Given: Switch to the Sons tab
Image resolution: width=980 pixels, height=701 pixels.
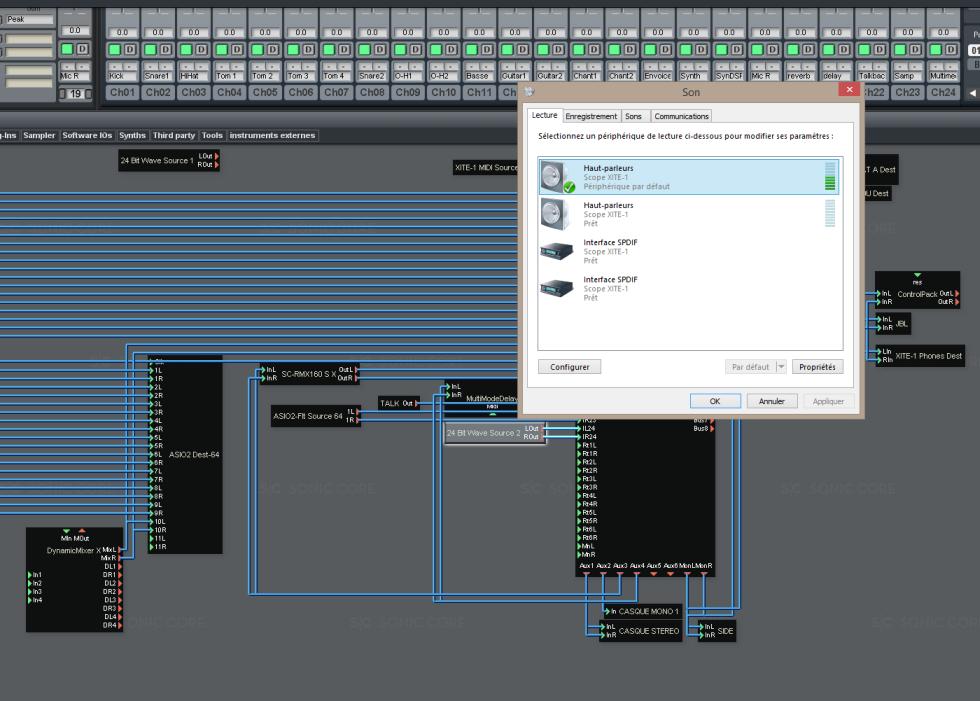Looking at the screenshot, I should click(x=633, y=116).
